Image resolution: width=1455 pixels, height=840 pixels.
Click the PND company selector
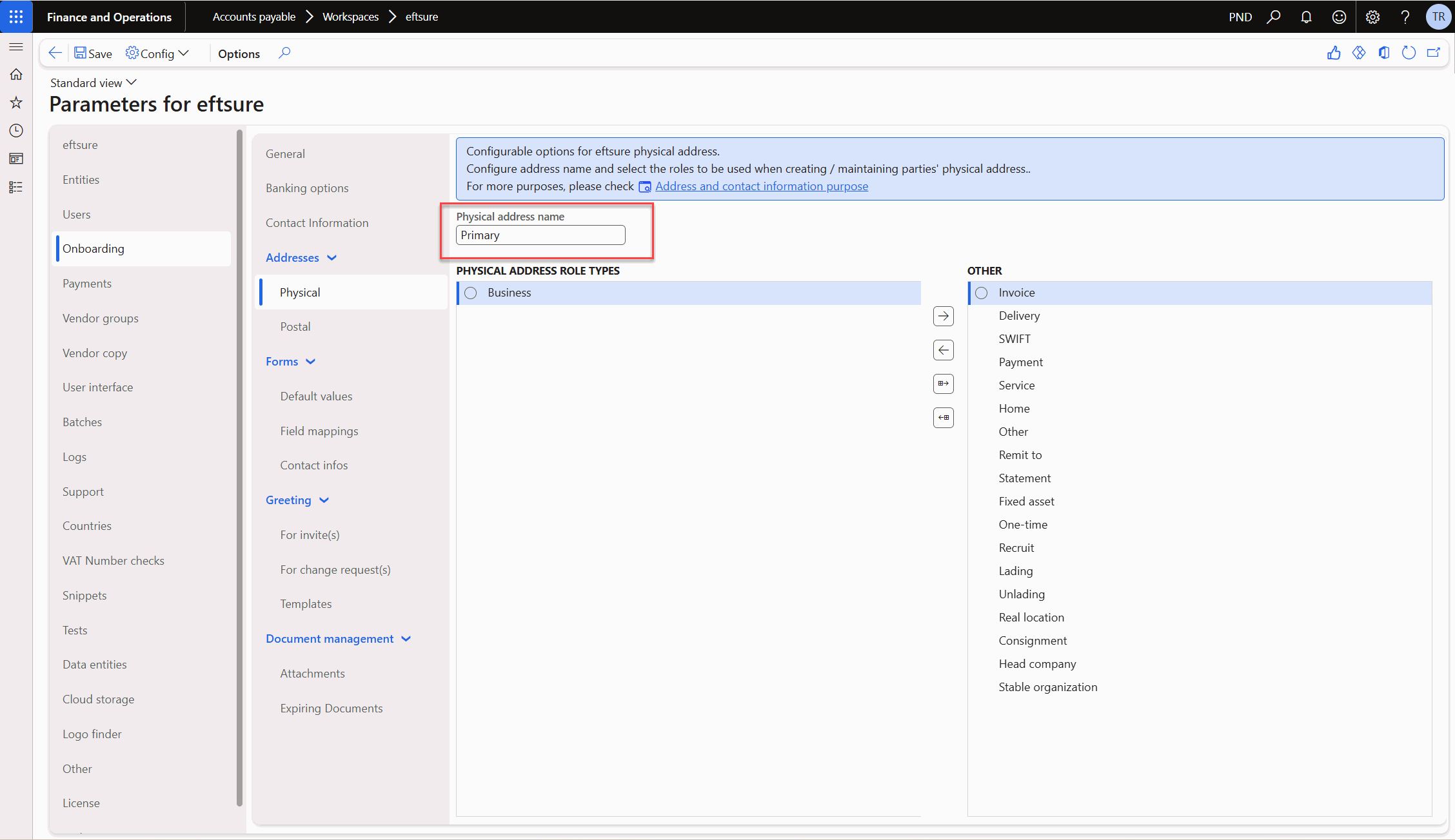click(x=1240, y=17)
